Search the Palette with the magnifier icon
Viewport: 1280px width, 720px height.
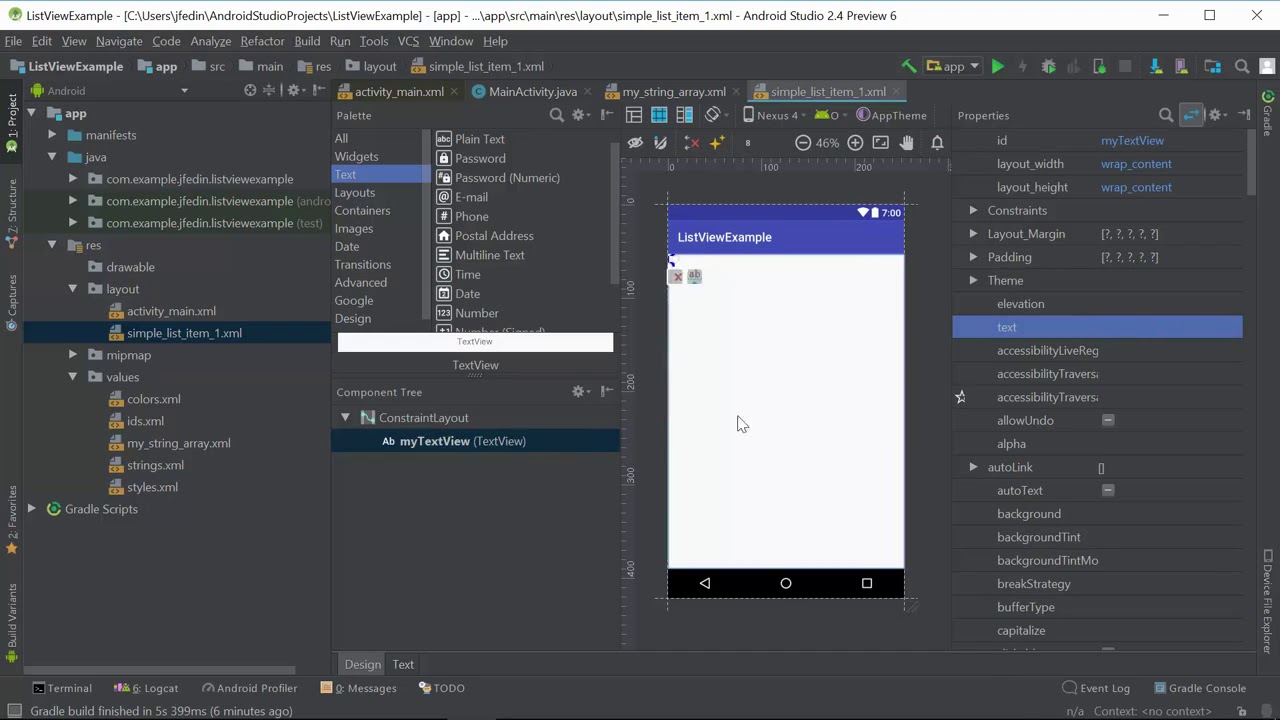(x=557, y=115)
